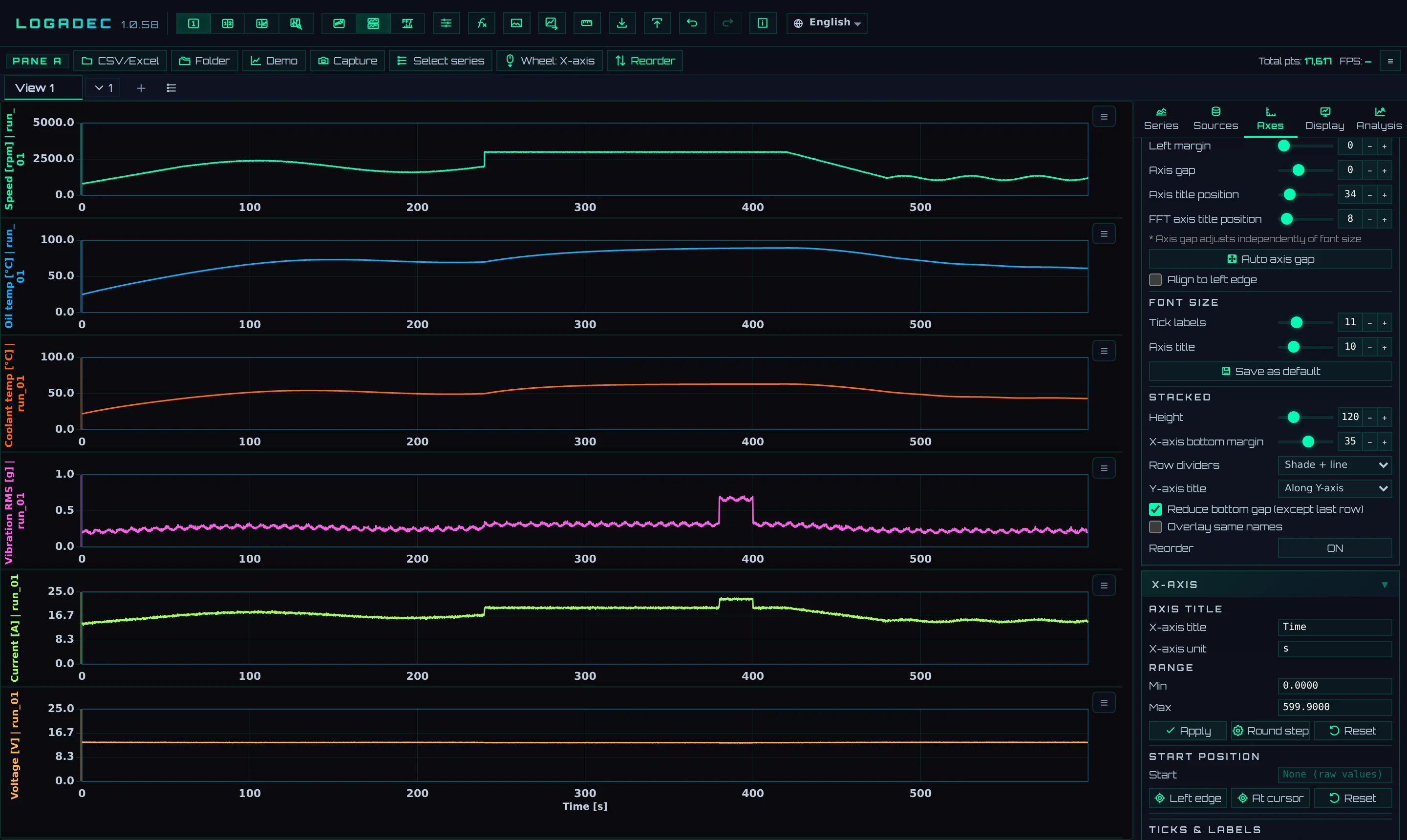1407x840 pixels.
Task: Click the upload icon in toolbar
Action: click(657, 23)
